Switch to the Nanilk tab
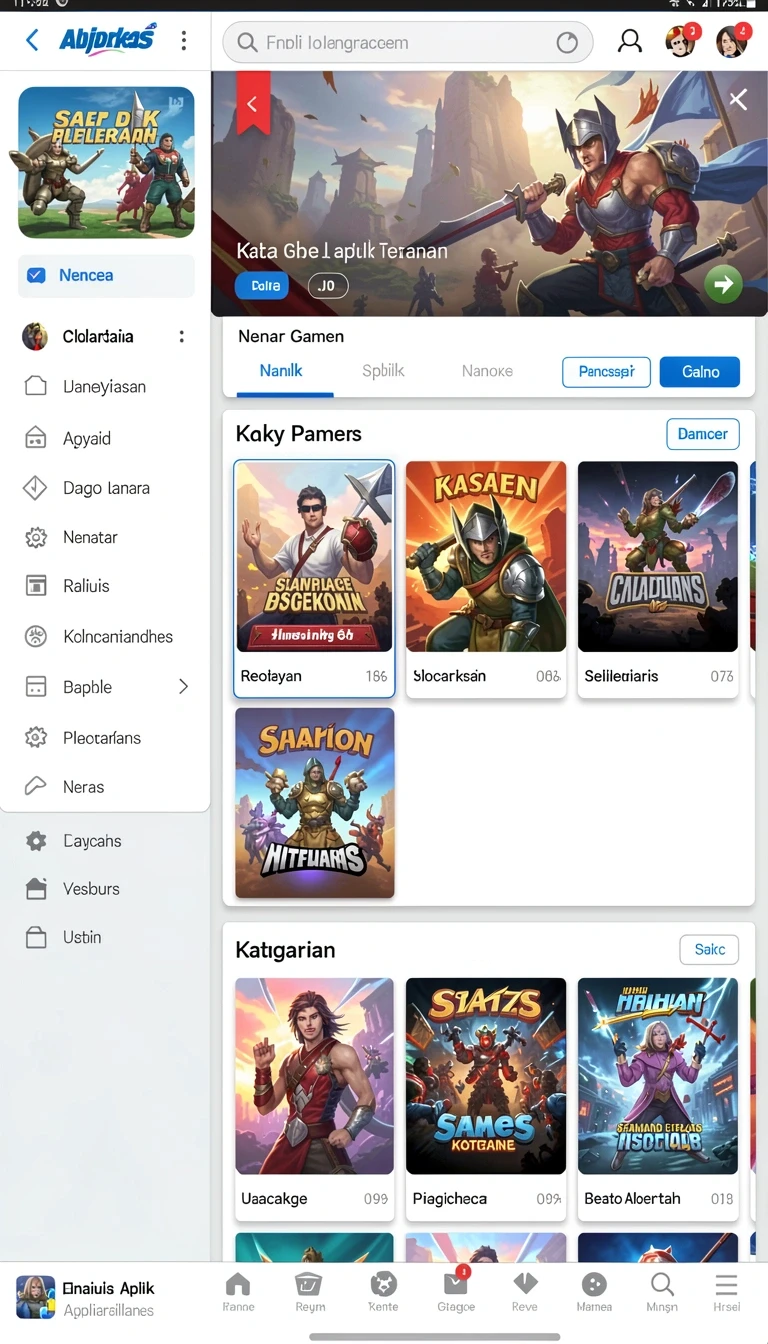This screenshot has width=768, height=1344. [x=281, y=371]
